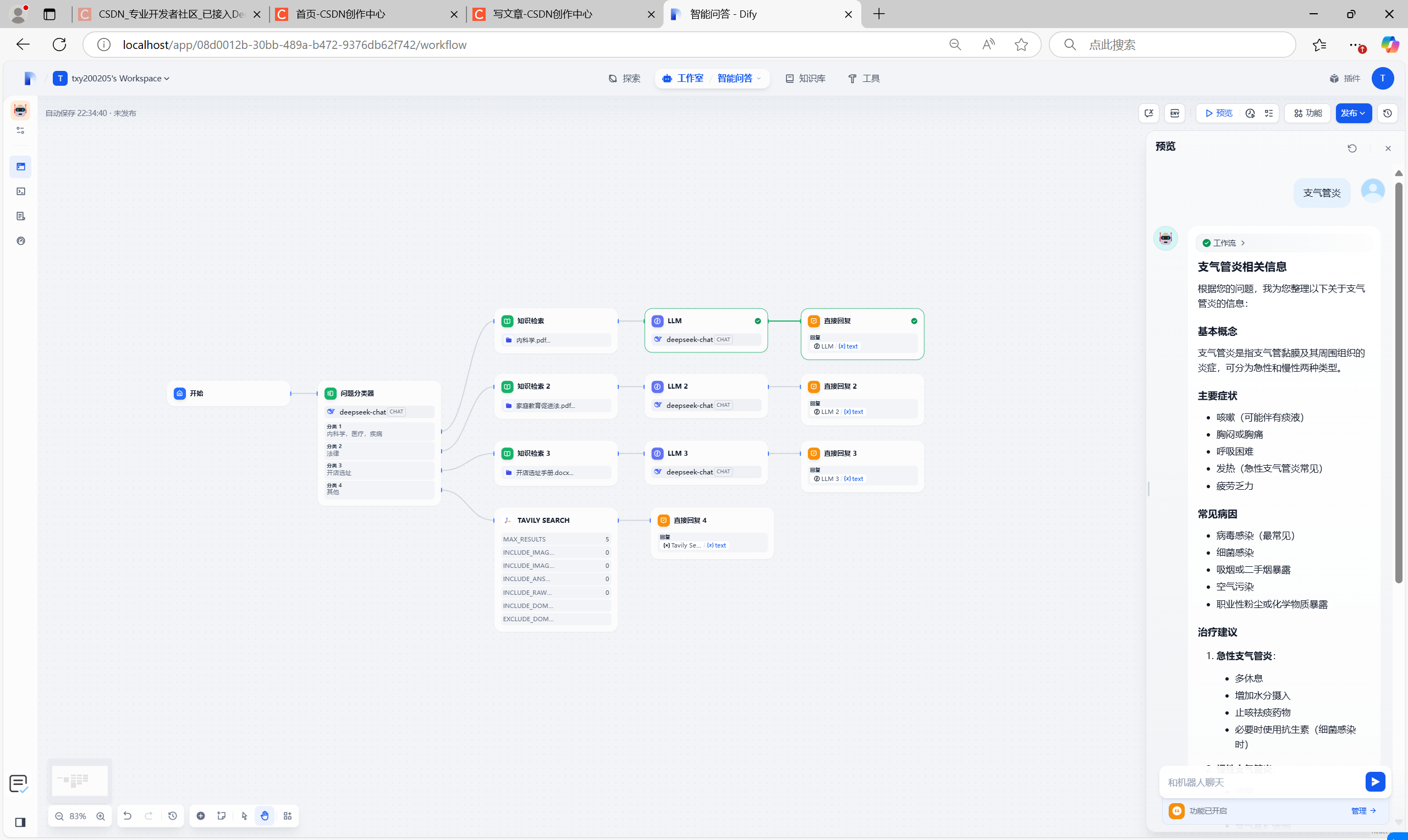1408x840 pixels.
Task: Click the undo arrow in bottom toolbar
Action: click(x=128, y=816)
